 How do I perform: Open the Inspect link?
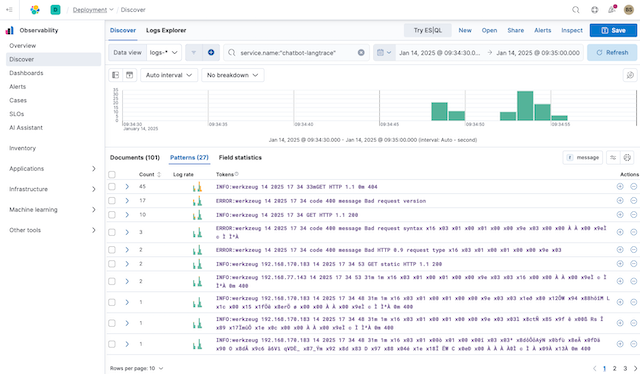(x=572, y=30)
